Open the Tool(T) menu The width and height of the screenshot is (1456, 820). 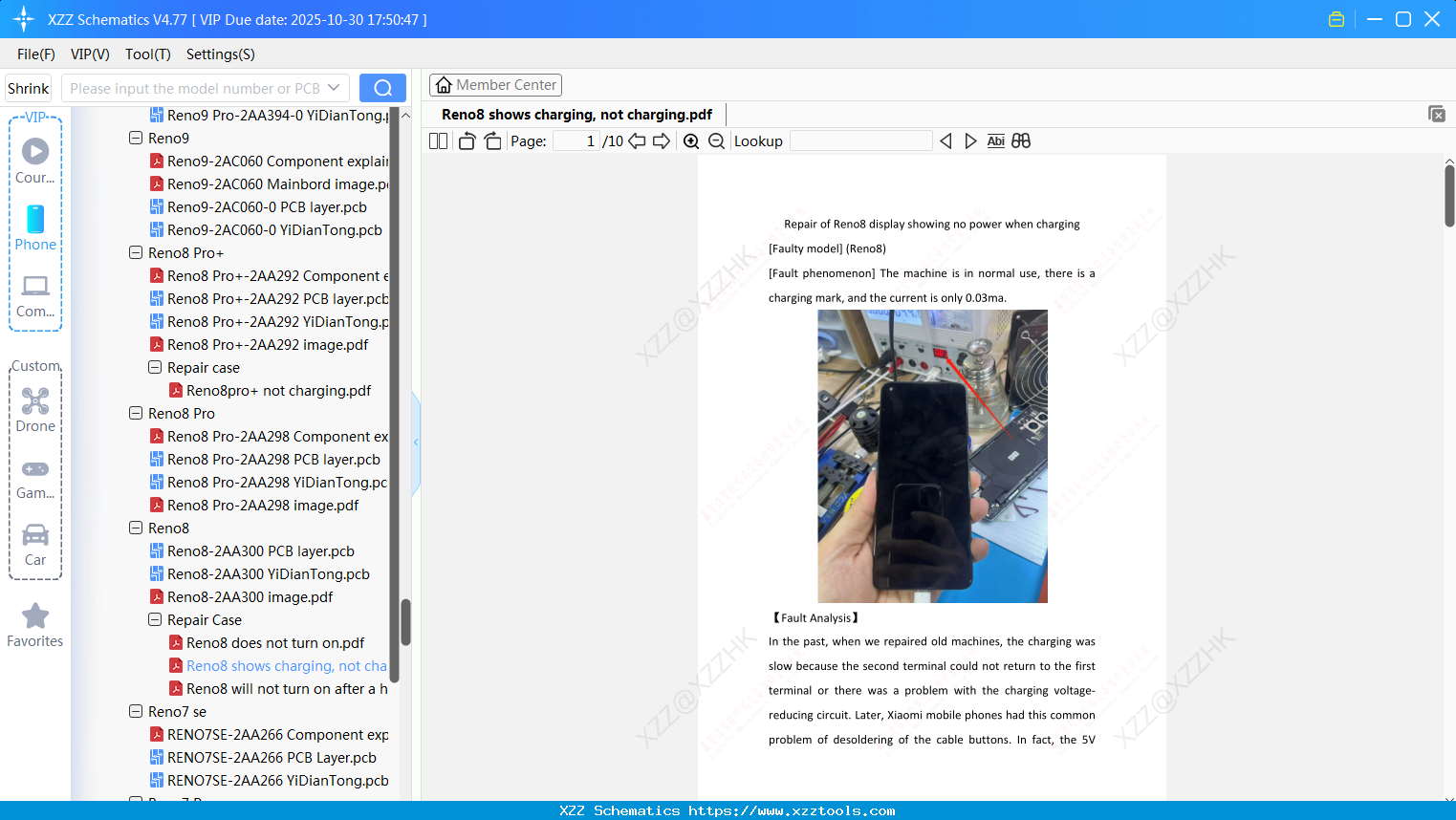tap(148, 54)
